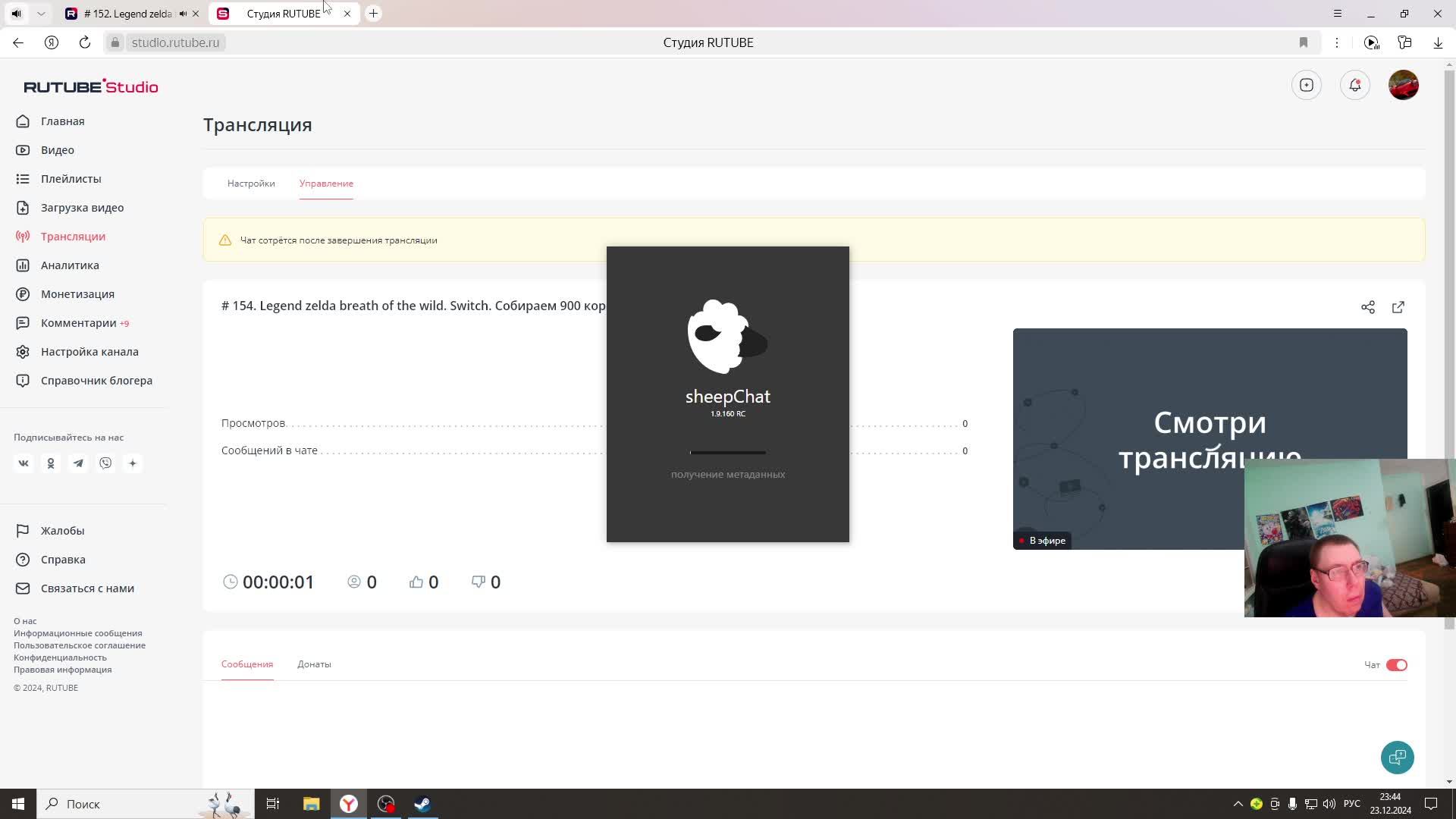The image size is (1456, 819).
Task: Click the Связаться с нами link
Action: pyautogui.click(x=87, y=588)
